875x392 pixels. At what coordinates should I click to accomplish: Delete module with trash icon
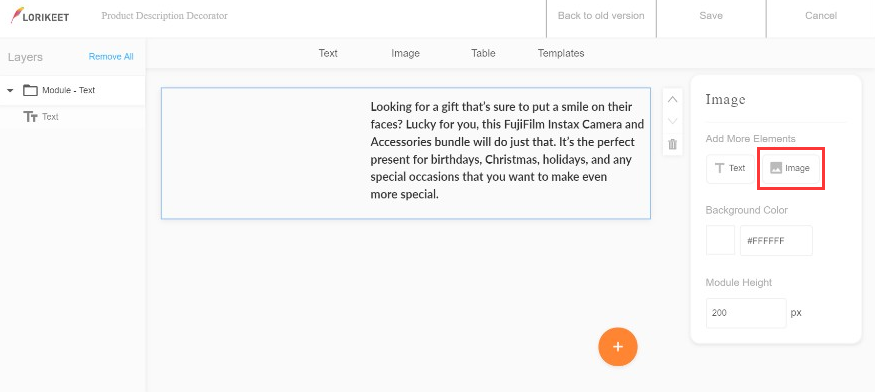pyautogui.click(x=672, y=144)
